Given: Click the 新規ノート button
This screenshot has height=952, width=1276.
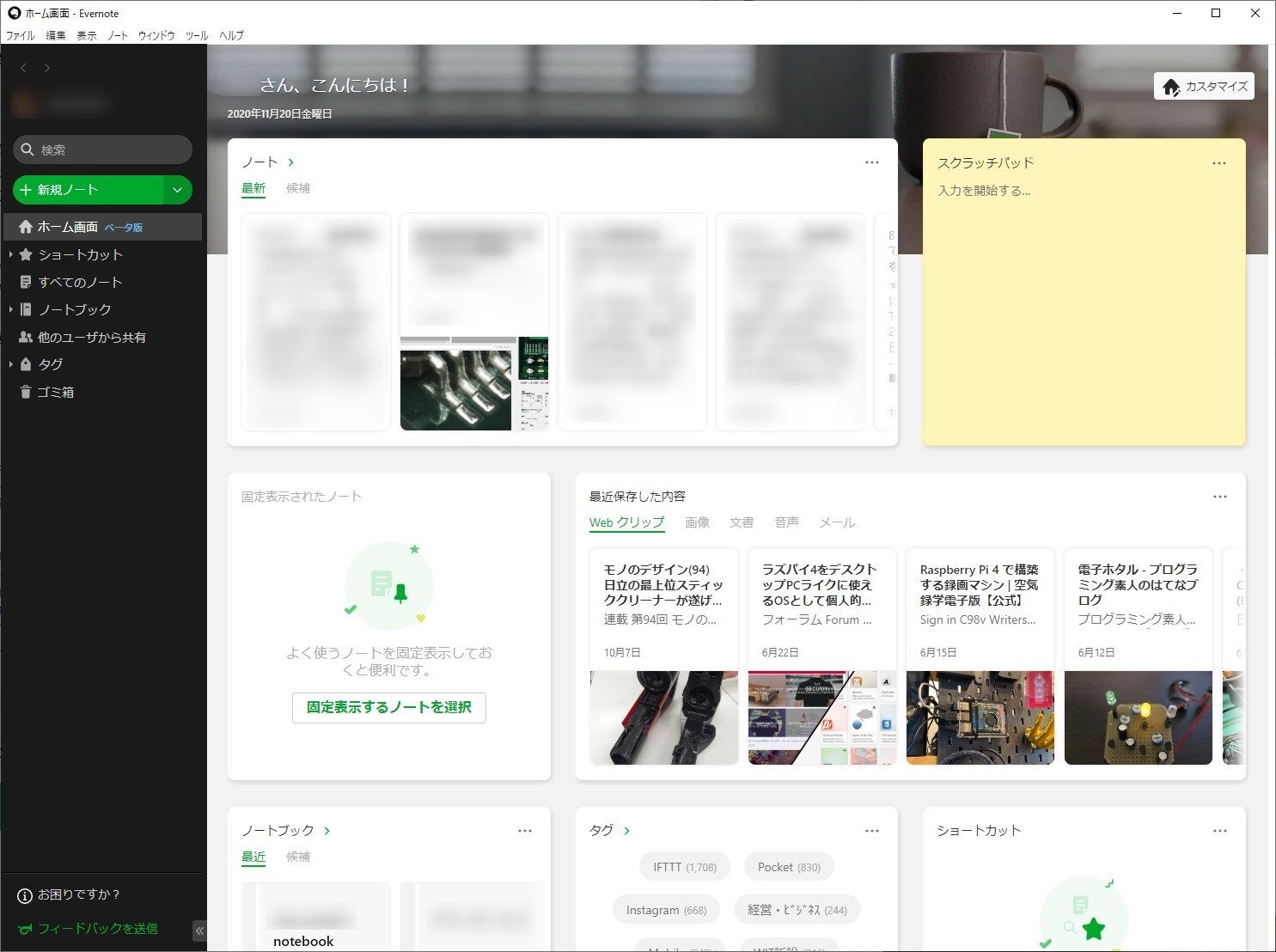Looking at the screenshot, I should coord(88,190).
